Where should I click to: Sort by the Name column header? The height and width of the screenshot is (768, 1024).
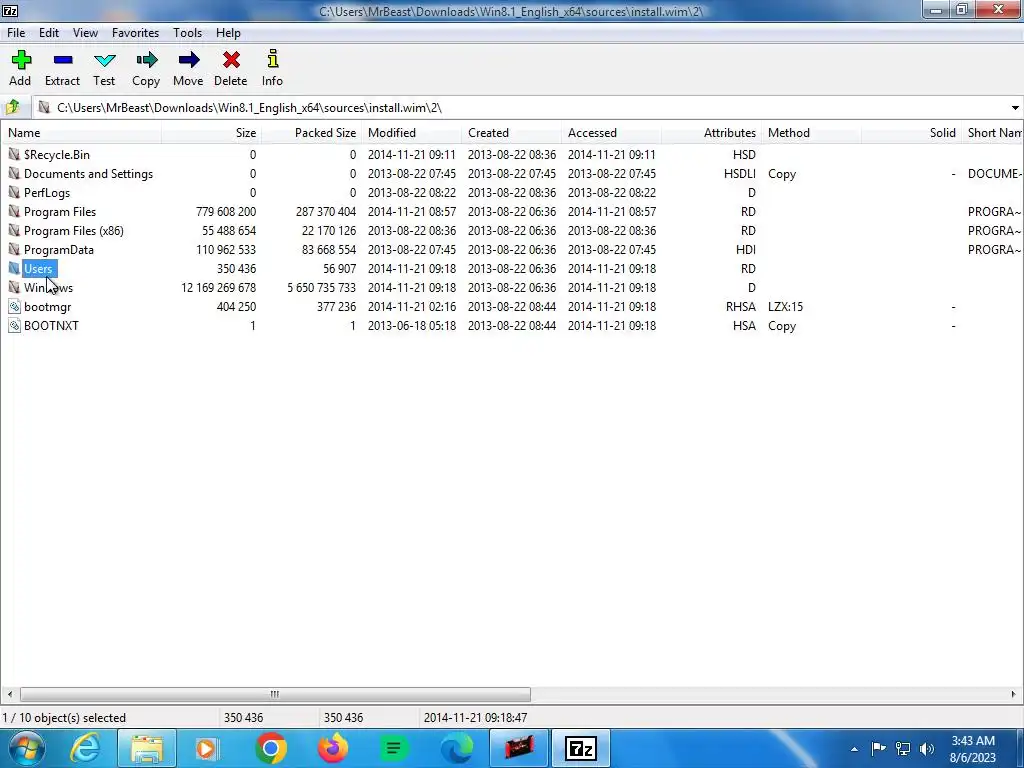tap(81, 133)
